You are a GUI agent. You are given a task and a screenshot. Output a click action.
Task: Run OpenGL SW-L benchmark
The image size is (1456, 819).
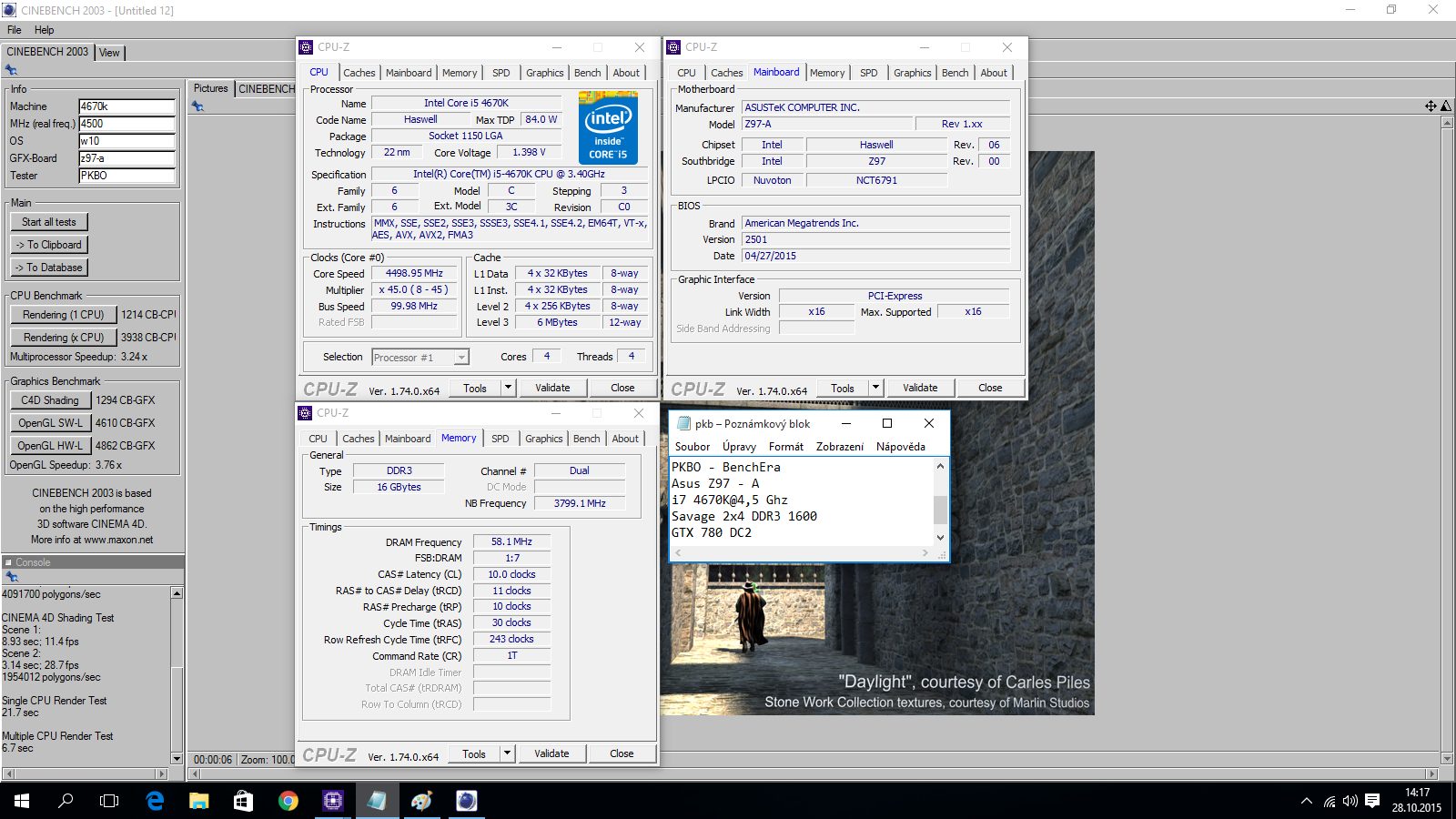tap(50, 423)
